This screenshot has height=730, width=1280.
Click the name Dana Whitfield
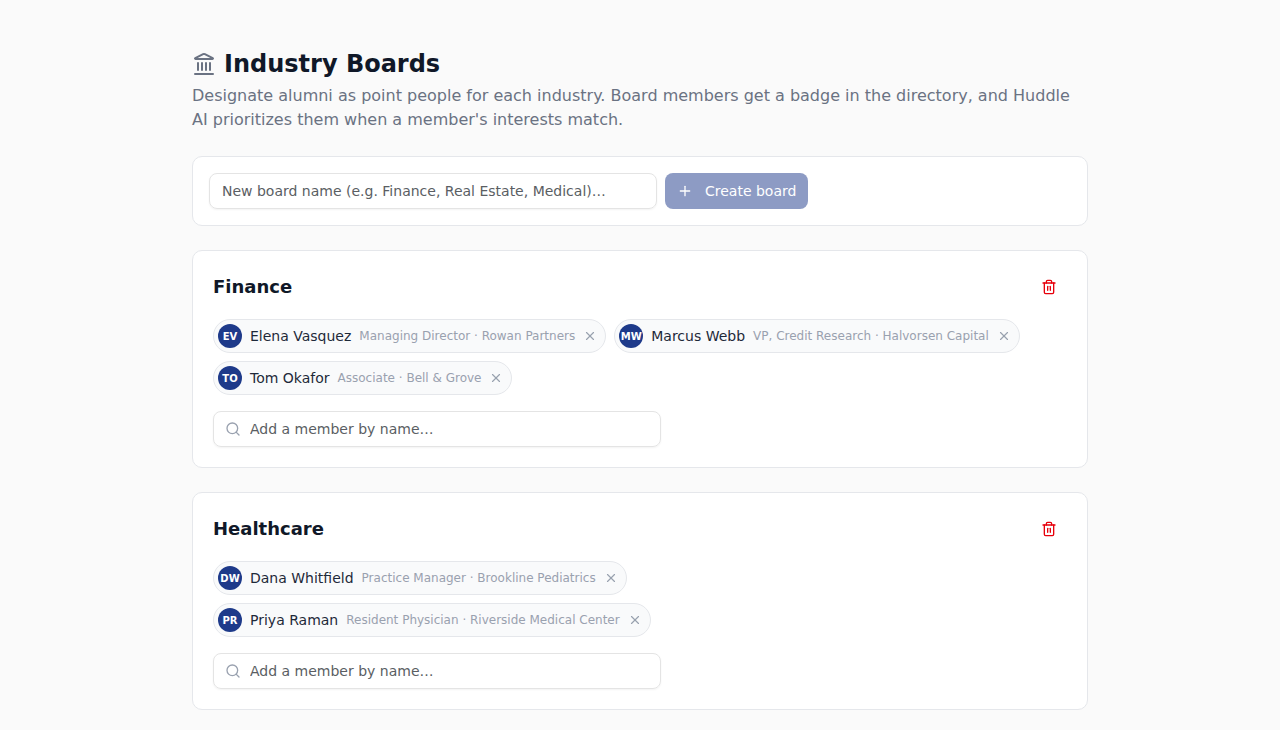pos(302,578)
